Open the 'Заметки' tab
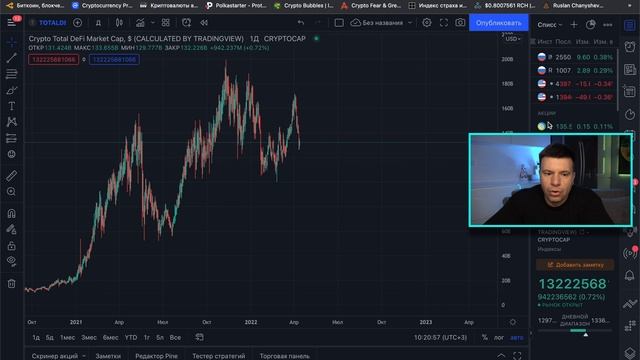Screen dimensions: 640x360 coord(108,356)
